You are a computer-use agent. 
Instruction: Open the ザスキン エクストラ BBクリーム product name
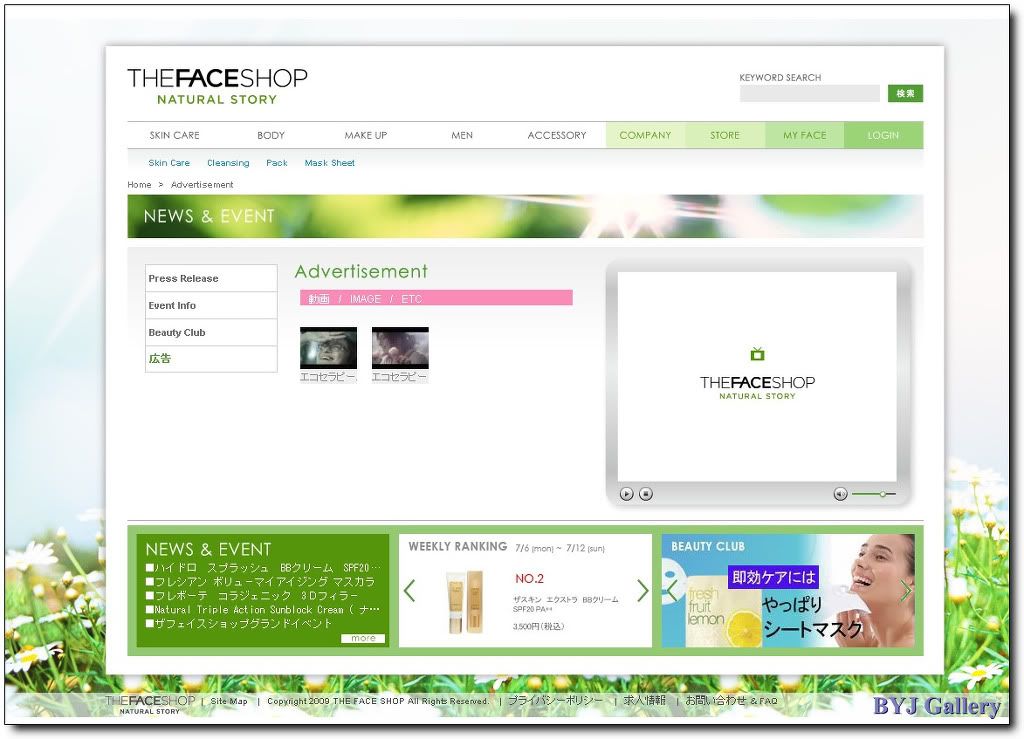pyautogui.click(x=566, y=604)
